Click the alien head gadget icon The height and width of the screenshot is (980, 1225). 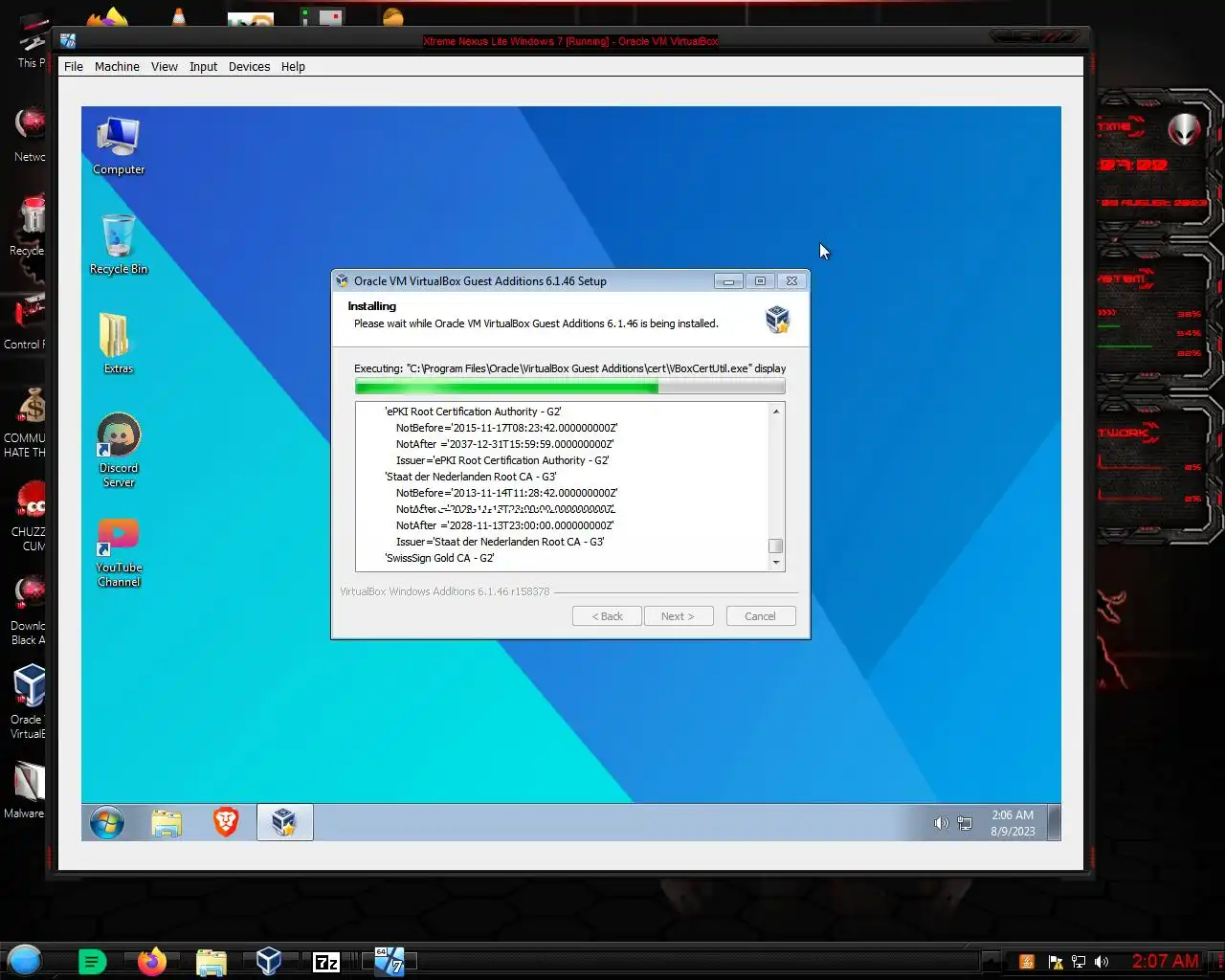point(1184,129)
